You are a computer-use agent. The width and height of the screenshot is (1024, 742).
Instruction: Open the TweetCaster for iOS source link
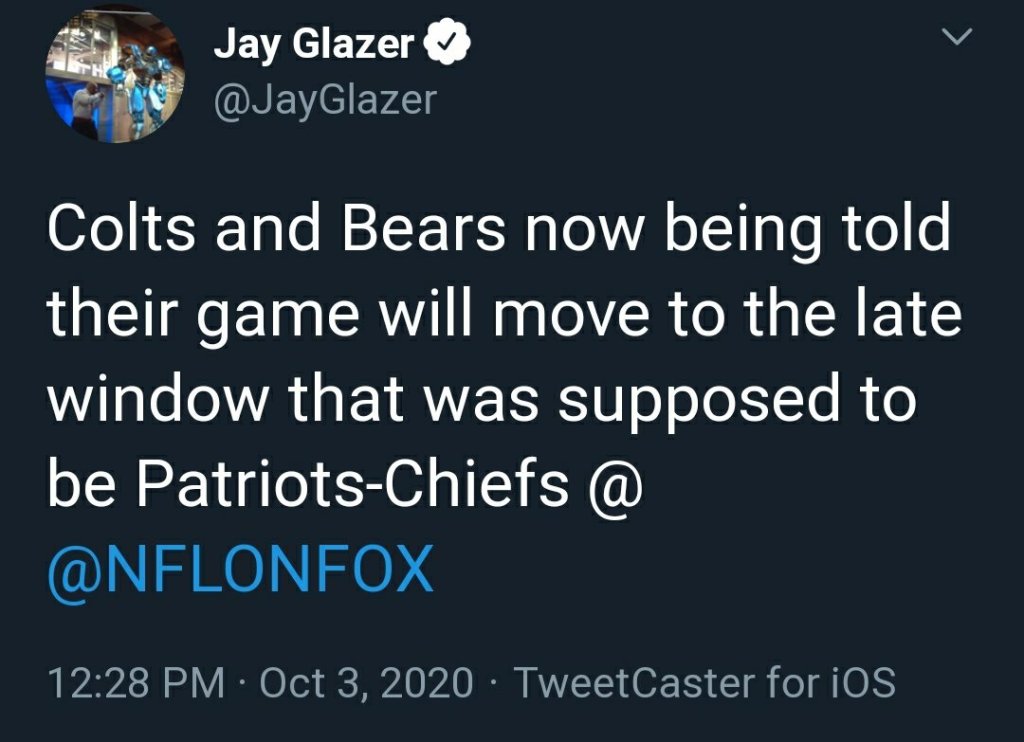point(703,683)
